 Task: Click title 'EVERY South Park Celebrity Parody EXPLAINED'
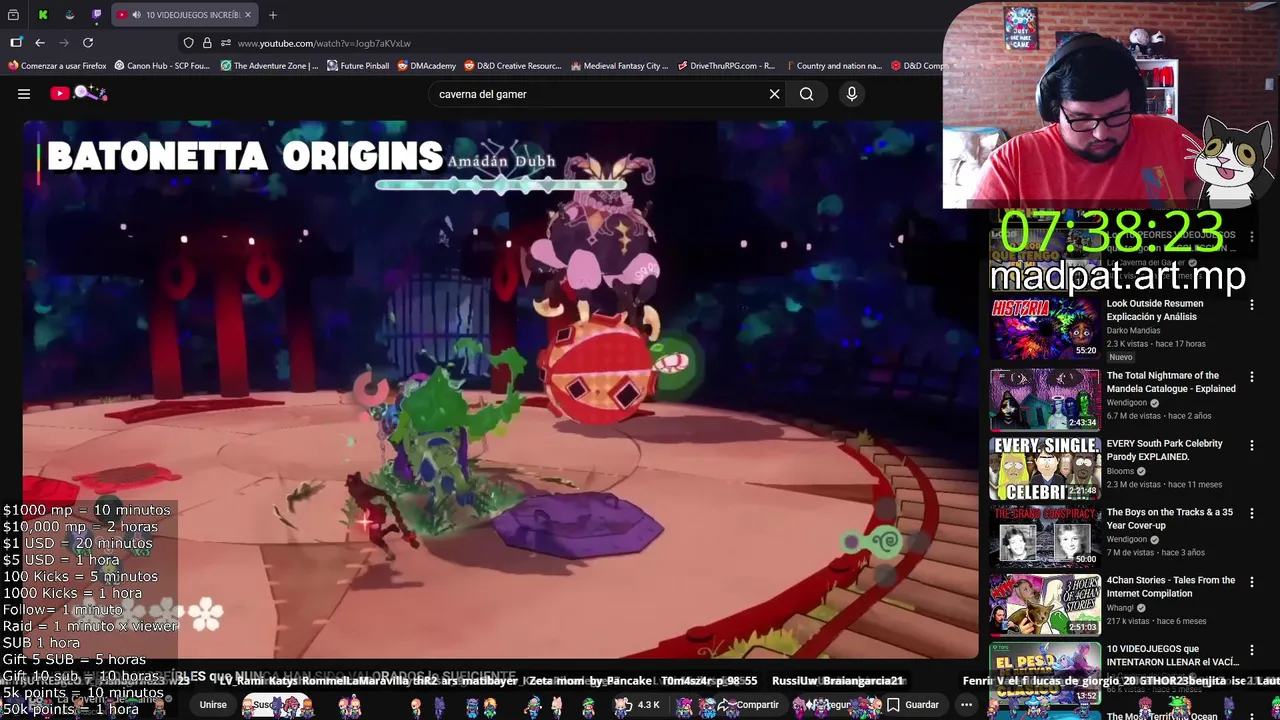1165,450
